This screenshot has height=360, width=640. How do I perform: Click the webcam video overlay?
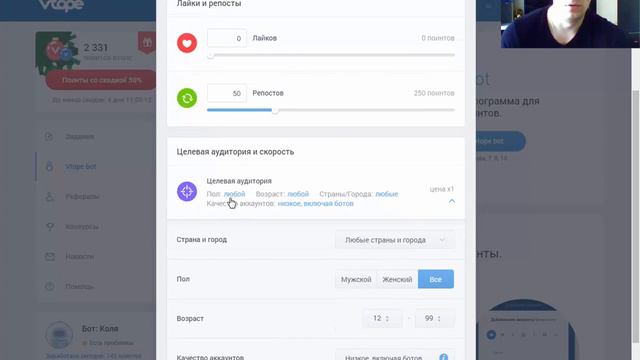point(570,24)
